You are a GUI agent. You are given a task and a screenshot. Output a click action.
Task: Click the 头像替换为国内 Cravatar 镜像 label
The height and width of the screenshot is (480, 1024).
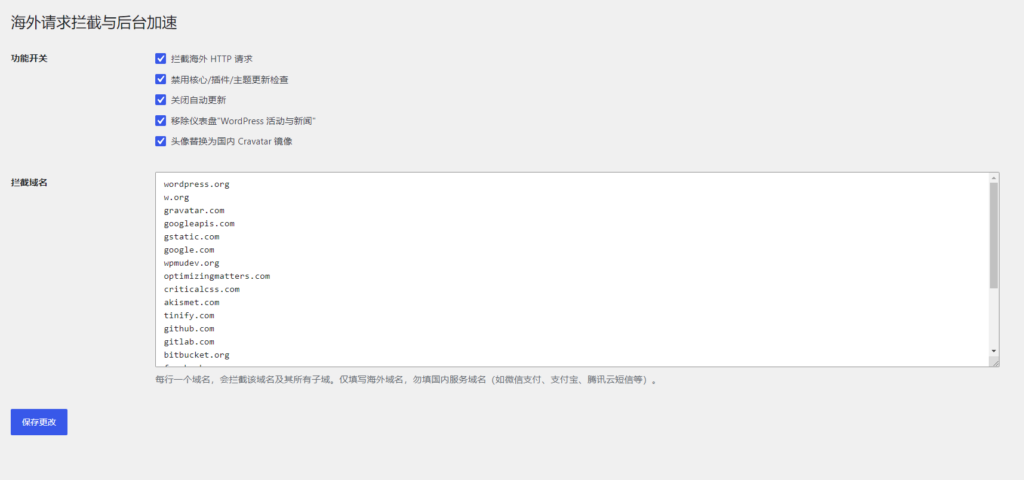pos(232,141)
